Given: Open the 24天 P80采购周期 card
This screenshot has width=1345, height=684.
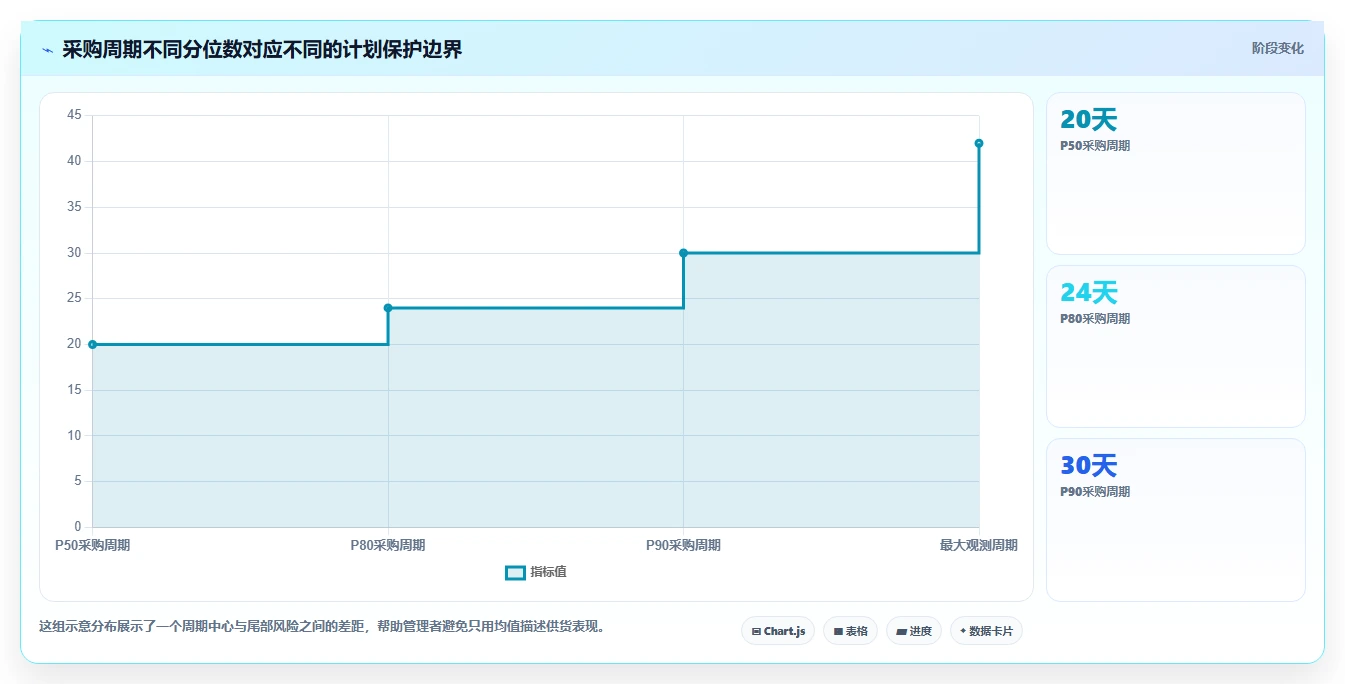Looking at the screenshot, I should 1176,347.
